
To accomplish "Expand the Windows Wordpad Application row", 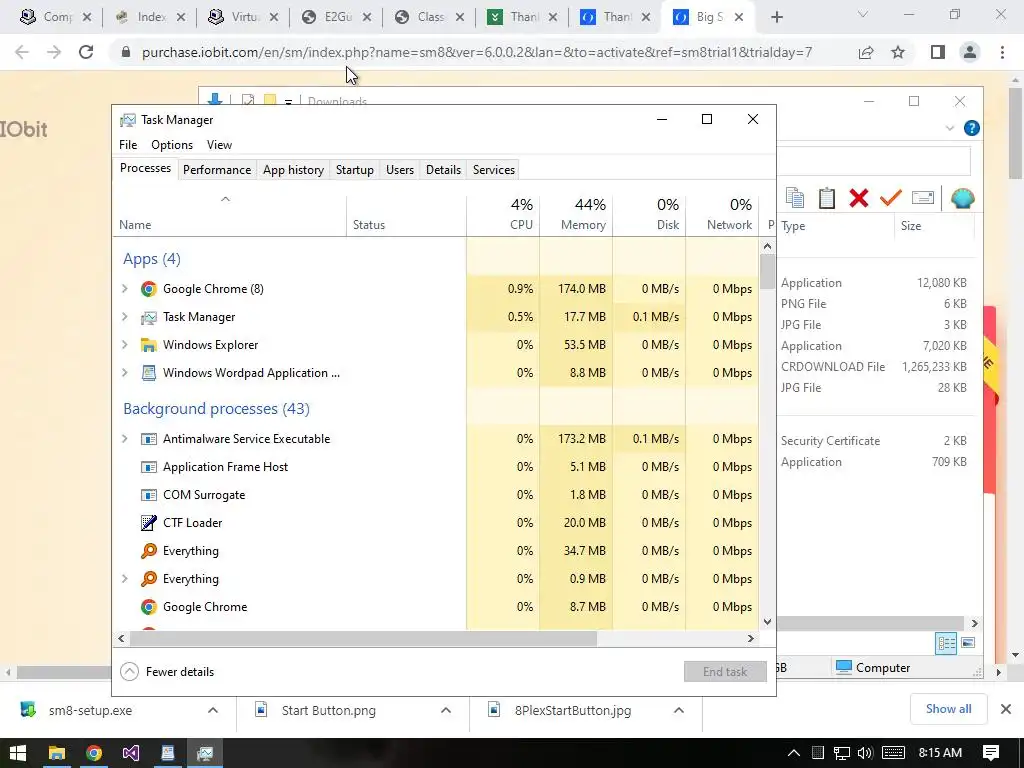I will pos(125,373).
